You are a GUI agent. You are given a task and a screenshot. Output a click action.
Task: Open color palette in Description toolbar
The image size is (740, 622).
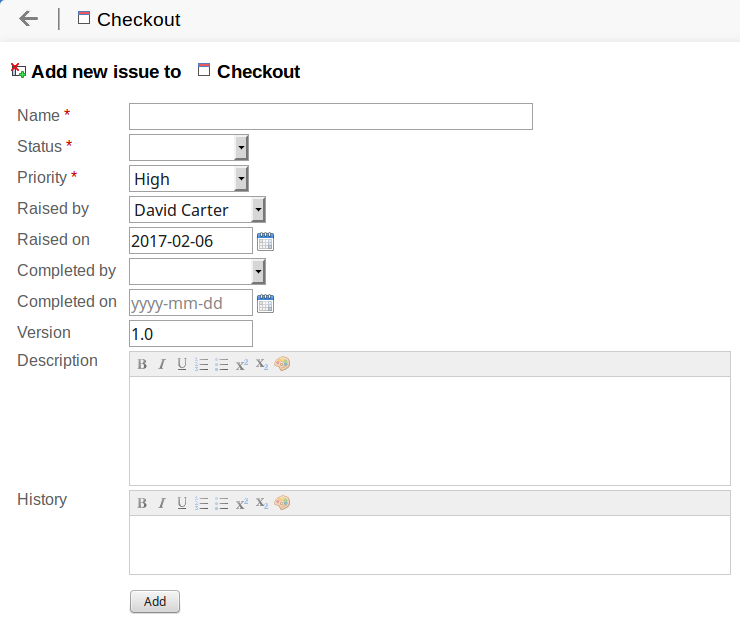pyautogui.click(x=282, y=364)
